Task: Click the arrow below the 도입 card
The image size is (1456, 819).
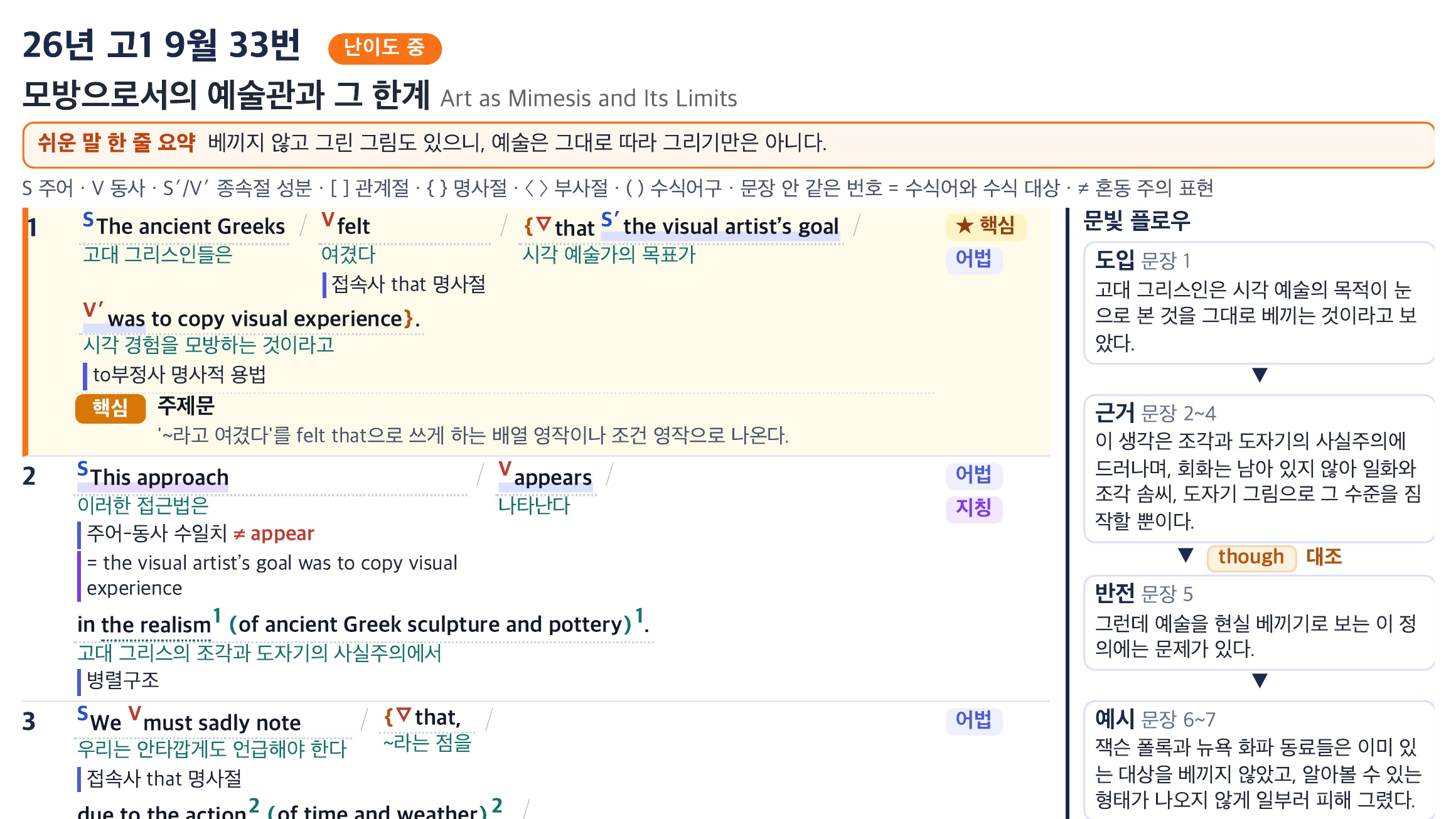Action: 1260,375
